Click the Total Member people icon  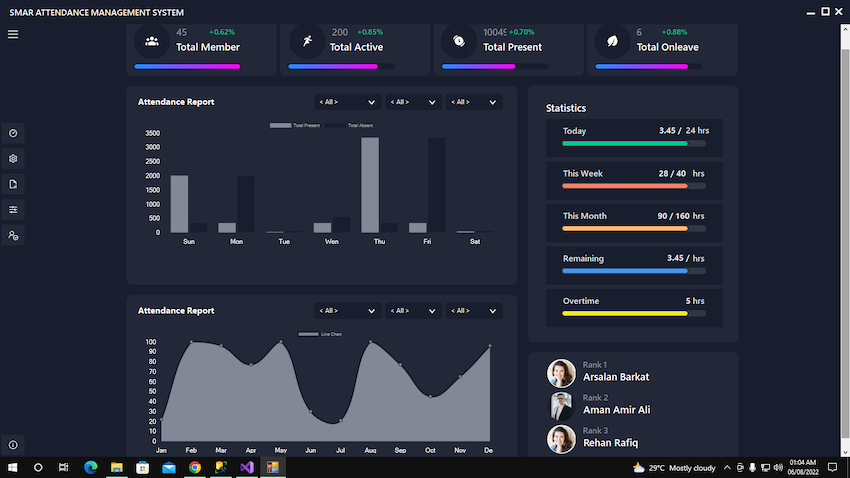[x=152, y=41]
